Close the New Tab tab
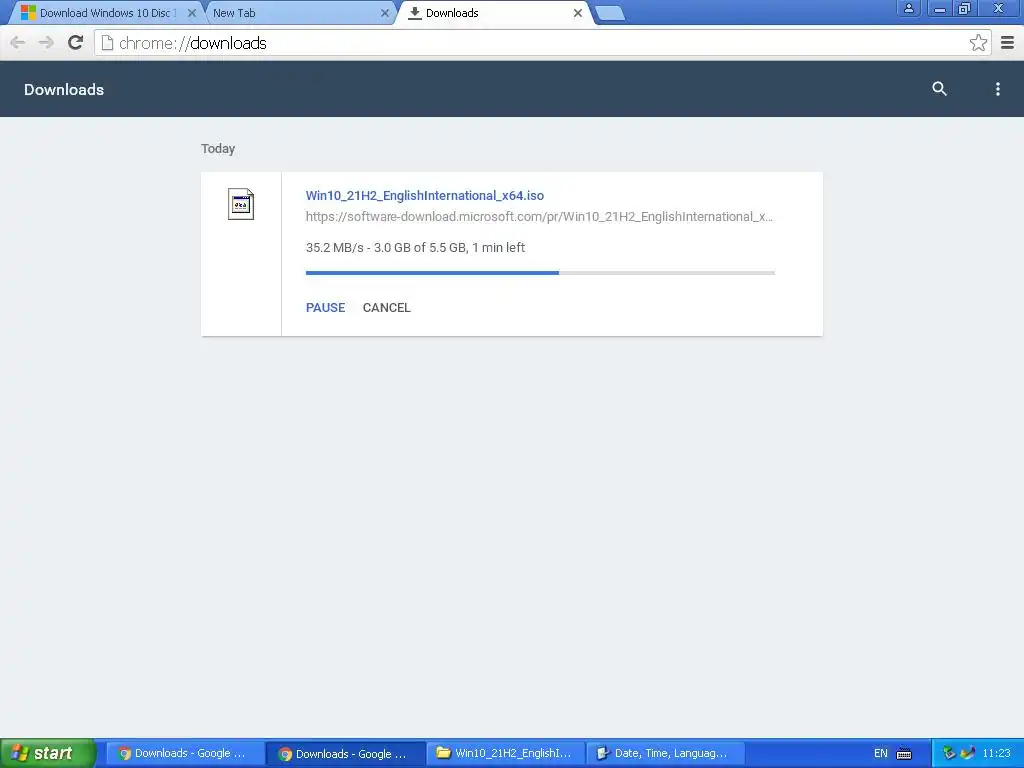 point(385,13)
